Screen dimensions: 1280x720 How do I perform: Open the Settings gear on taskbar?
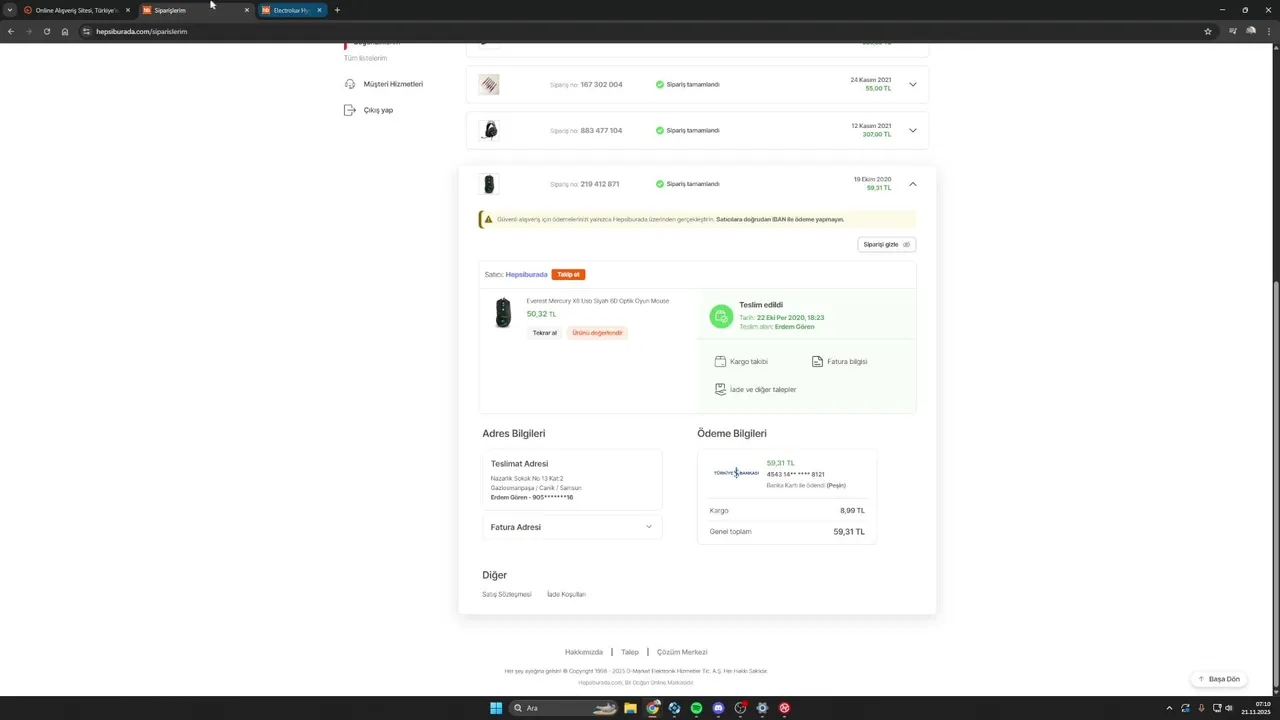point(762,708)
